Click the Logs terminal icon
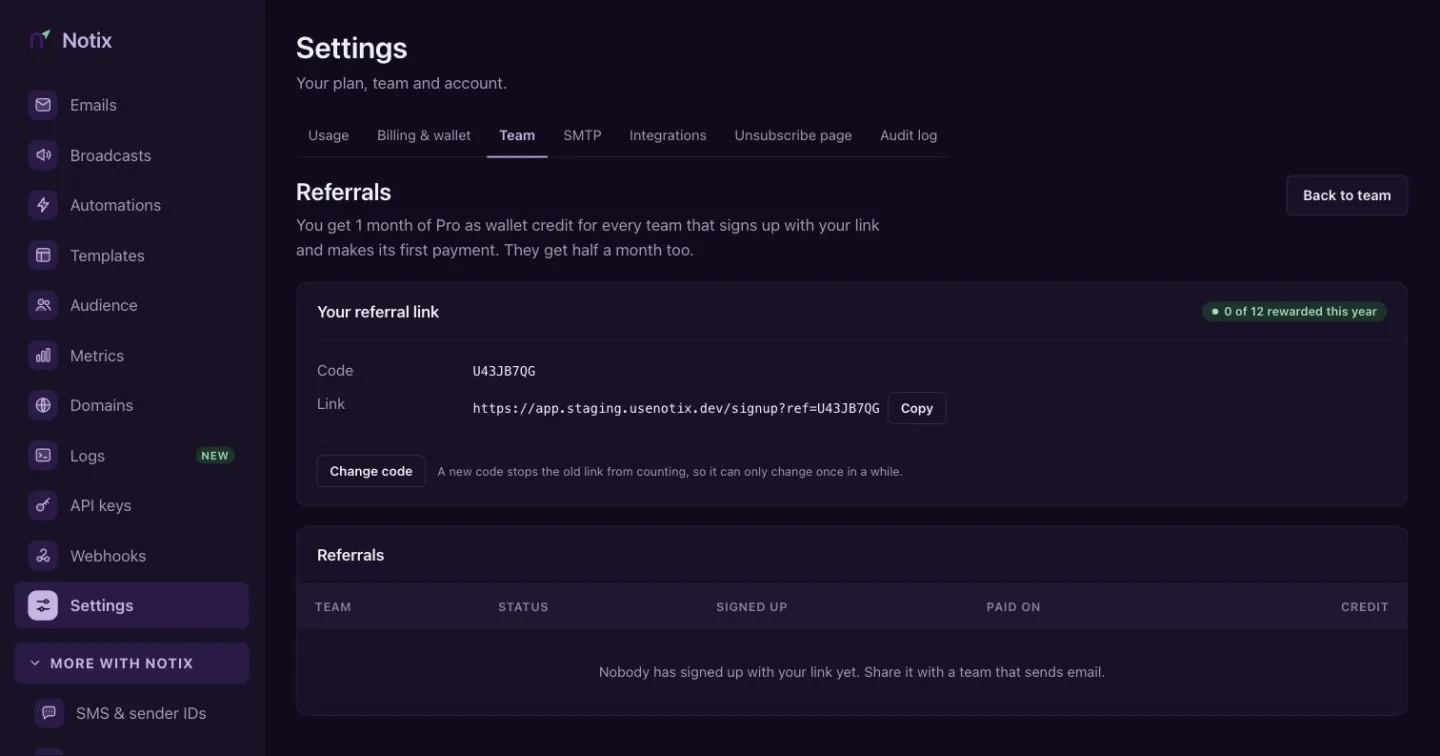 [43, 455]
